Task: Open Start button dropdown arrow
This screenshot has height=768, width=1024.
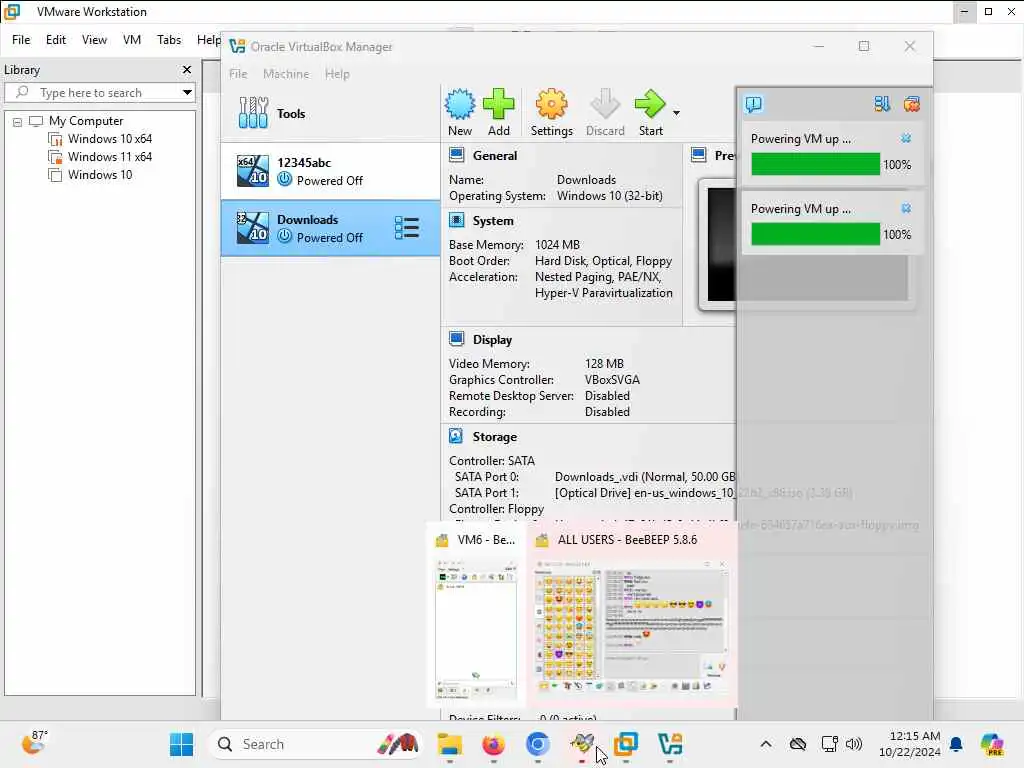Action: click(677, 113)
